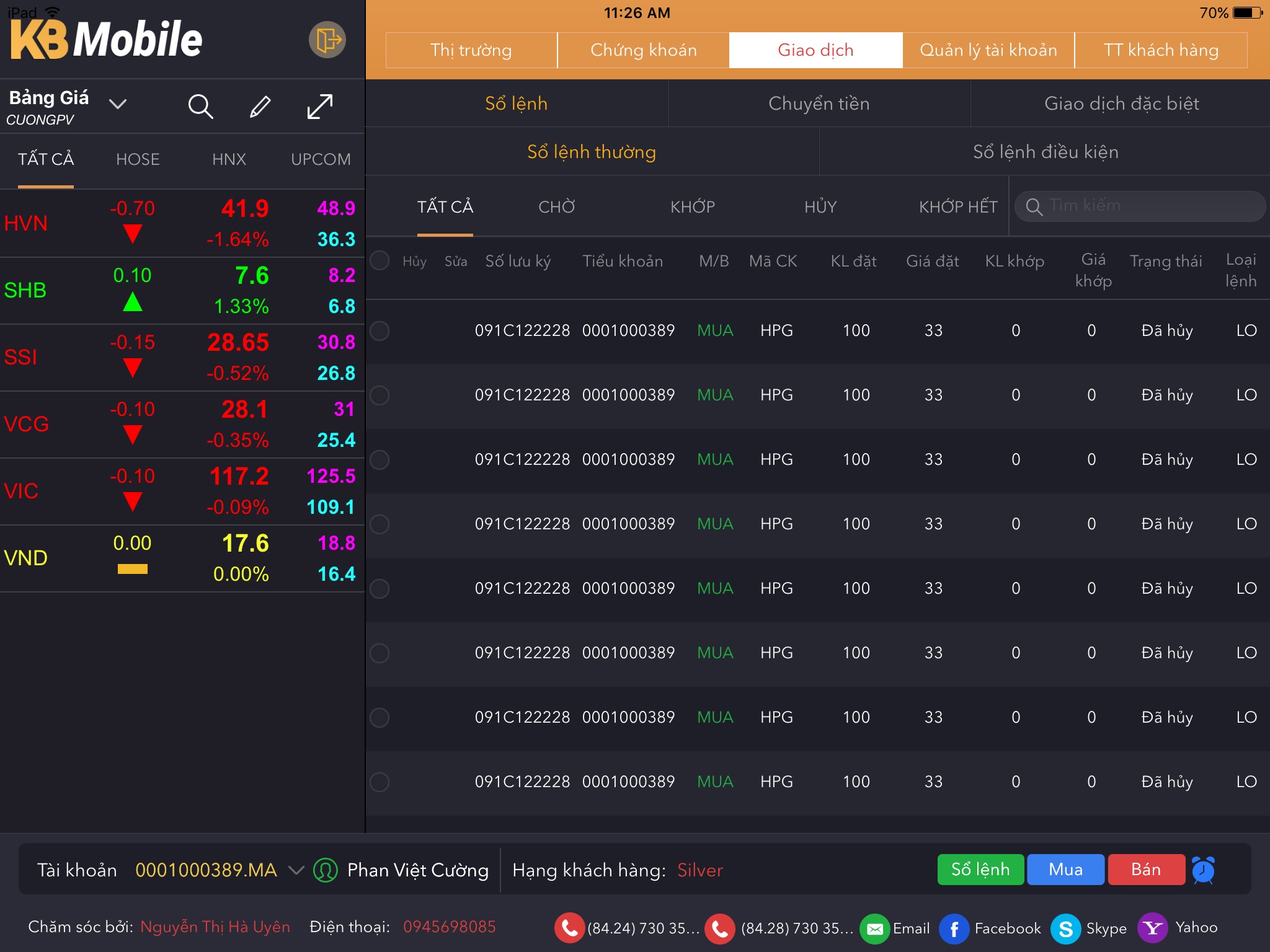Open the HVN stock row

[x=182, y=224]
